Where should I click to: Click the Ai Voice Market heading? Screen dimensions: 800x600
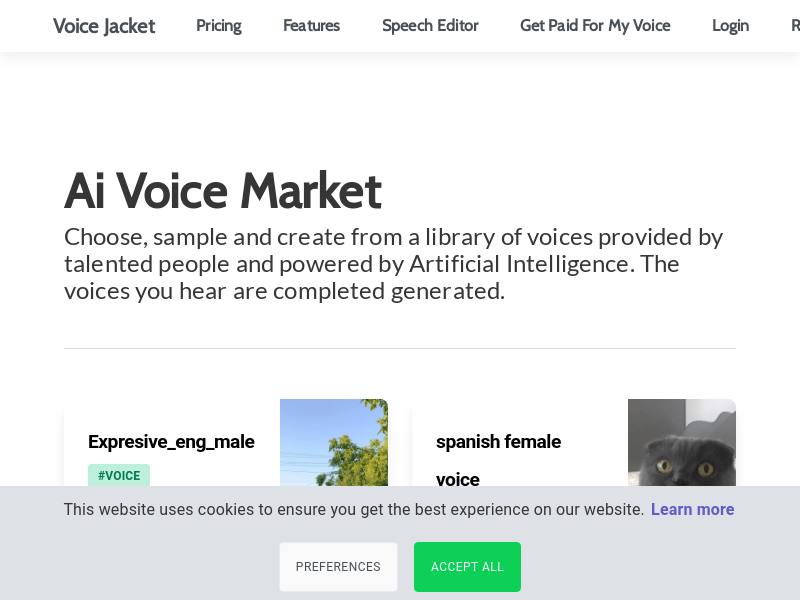(x=222, y=190)
